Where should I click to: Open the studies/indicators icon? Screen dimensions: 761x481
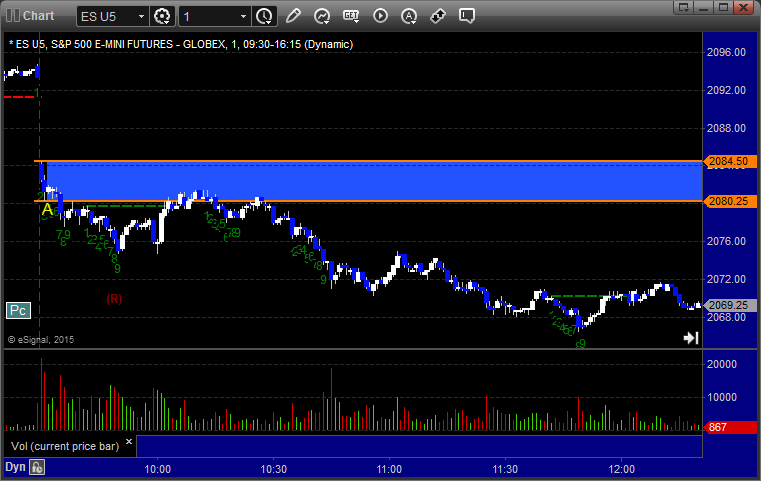point(322,16)
